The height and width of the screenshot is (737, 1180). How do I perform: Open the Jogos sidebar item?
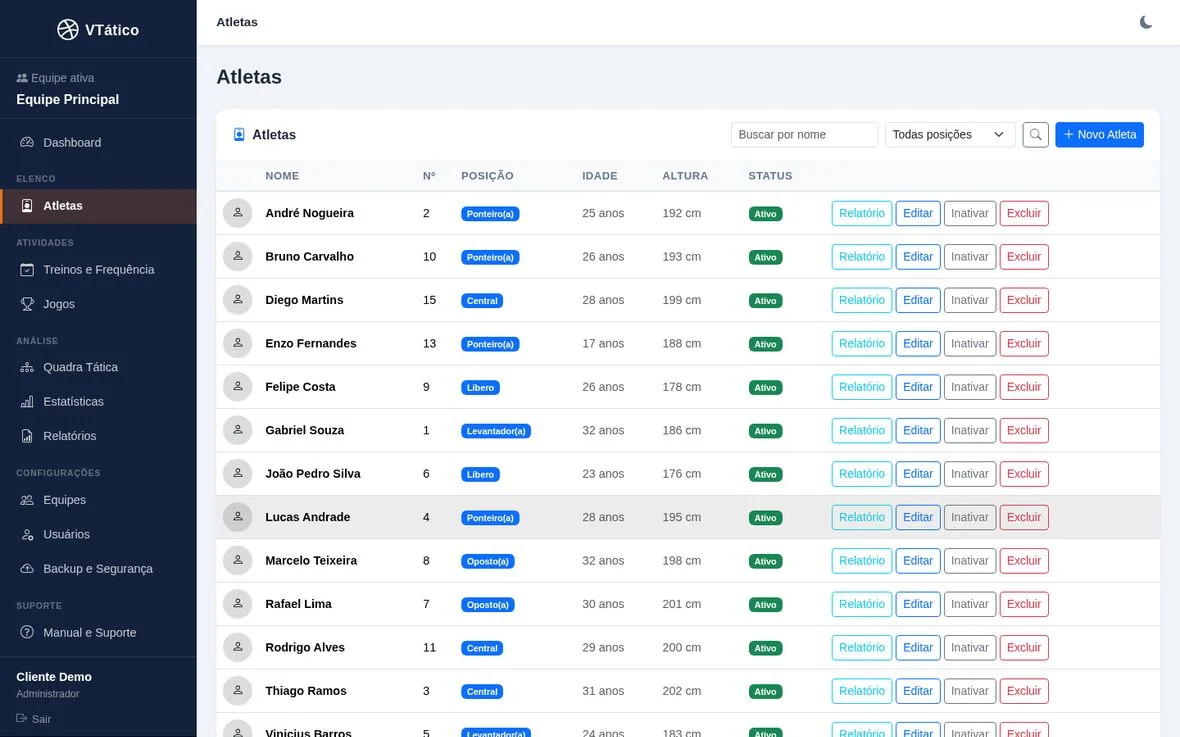coord(99,304)
